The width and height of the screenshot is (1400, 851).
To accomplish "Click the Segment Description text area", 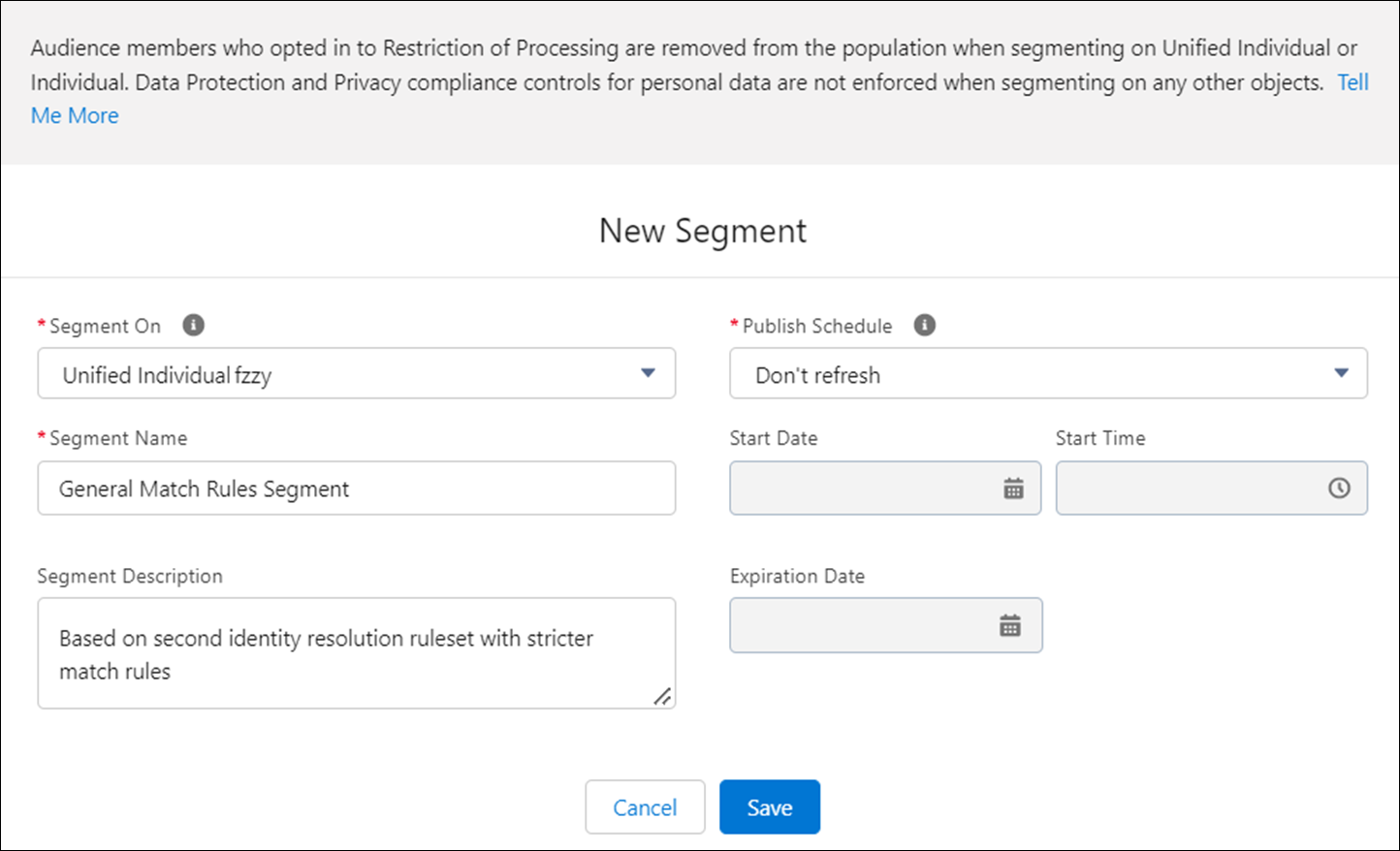I will (x=357, y=653).
